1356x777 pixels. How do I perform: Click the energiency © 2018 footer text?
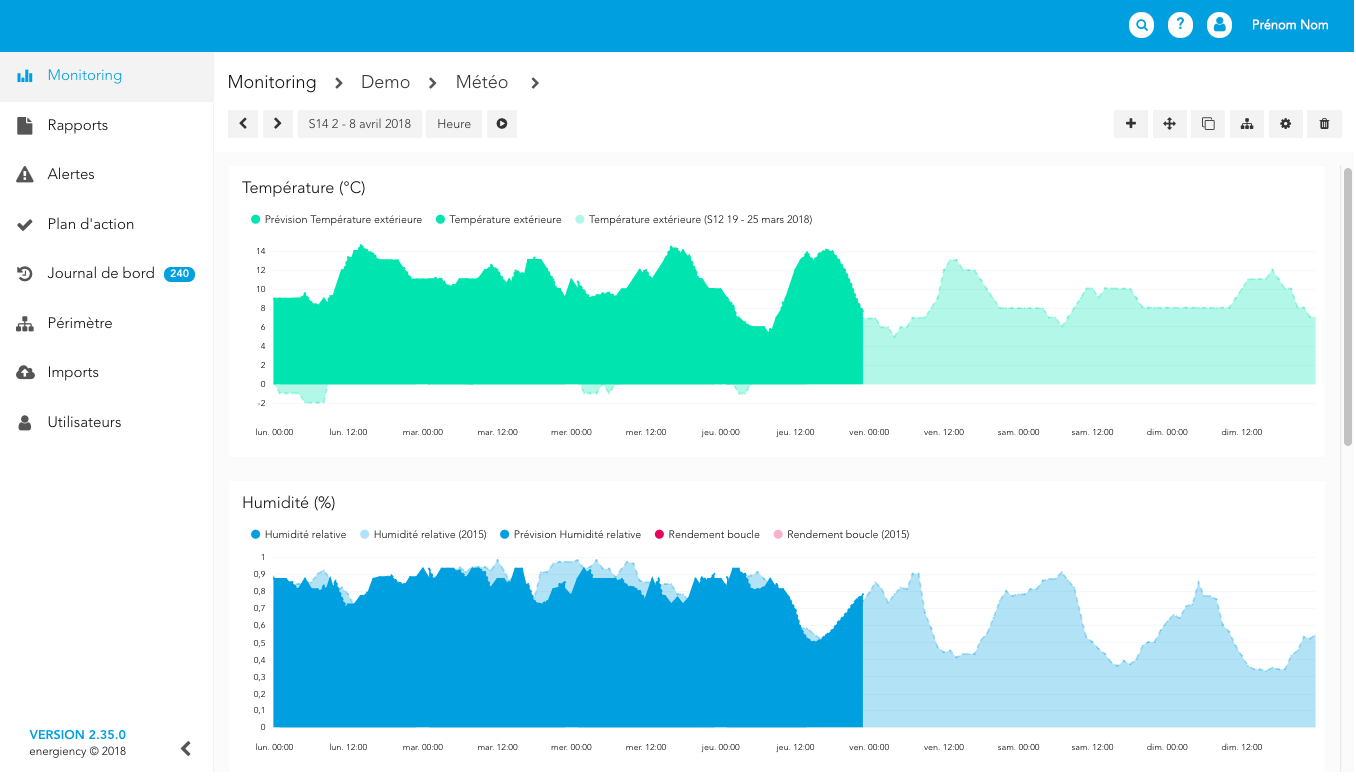pyautogui.click(x=78, y=751)
